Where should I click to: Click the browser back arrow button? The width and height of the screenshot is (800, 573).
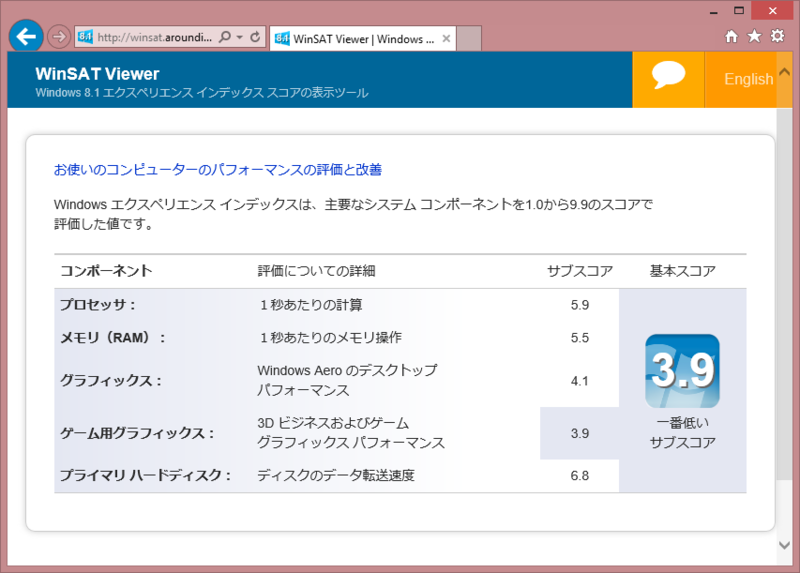click(x=26, y=36)
